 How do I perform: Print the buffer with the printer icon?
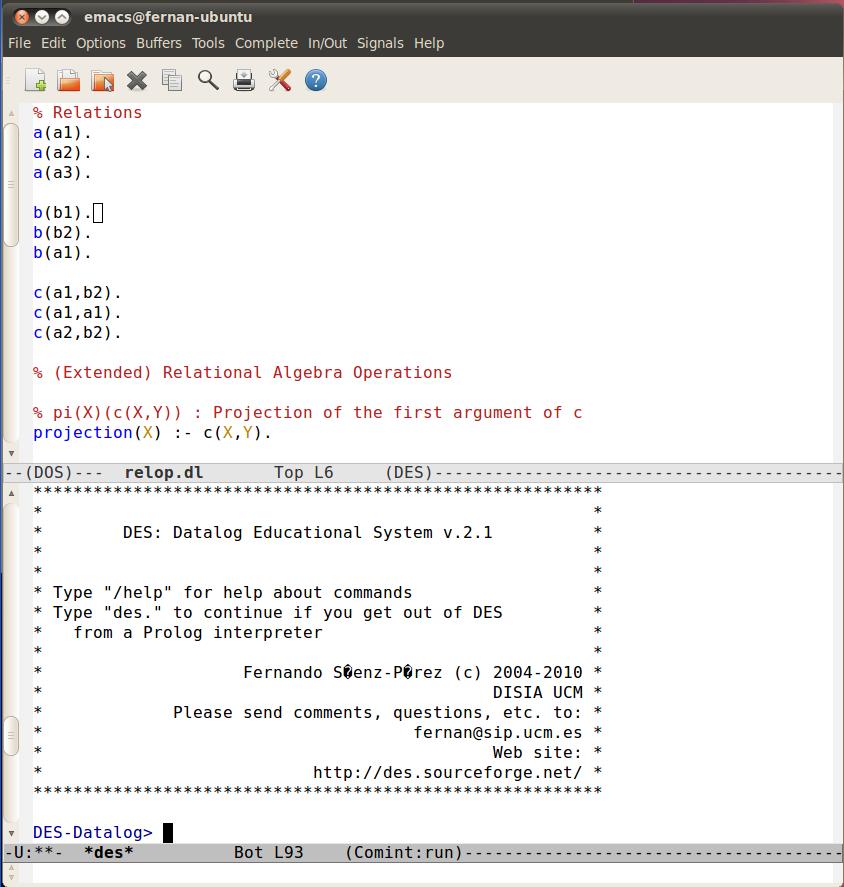tap(244, 80)
